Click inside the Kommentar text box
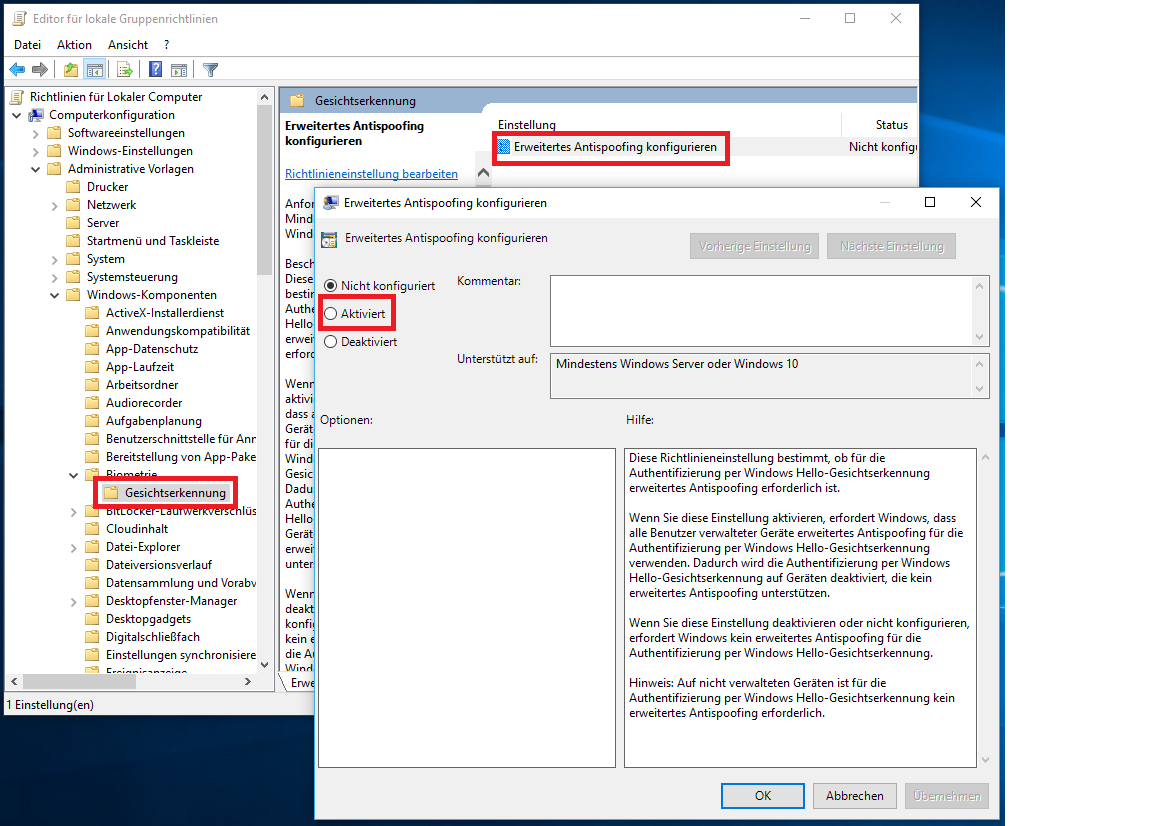Image resolution: width=1152 pixels, height=826 pixels. 761,311
